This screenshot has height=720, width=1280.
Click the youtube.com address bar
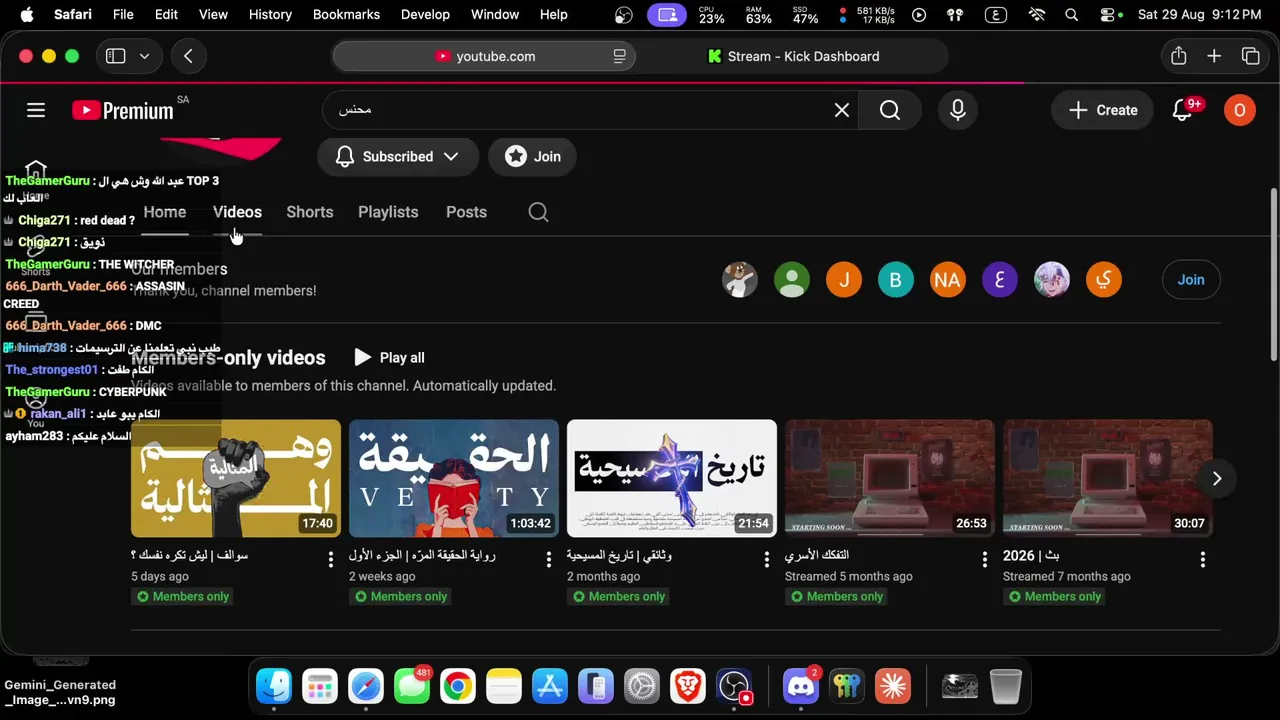[x=485, y=56]
